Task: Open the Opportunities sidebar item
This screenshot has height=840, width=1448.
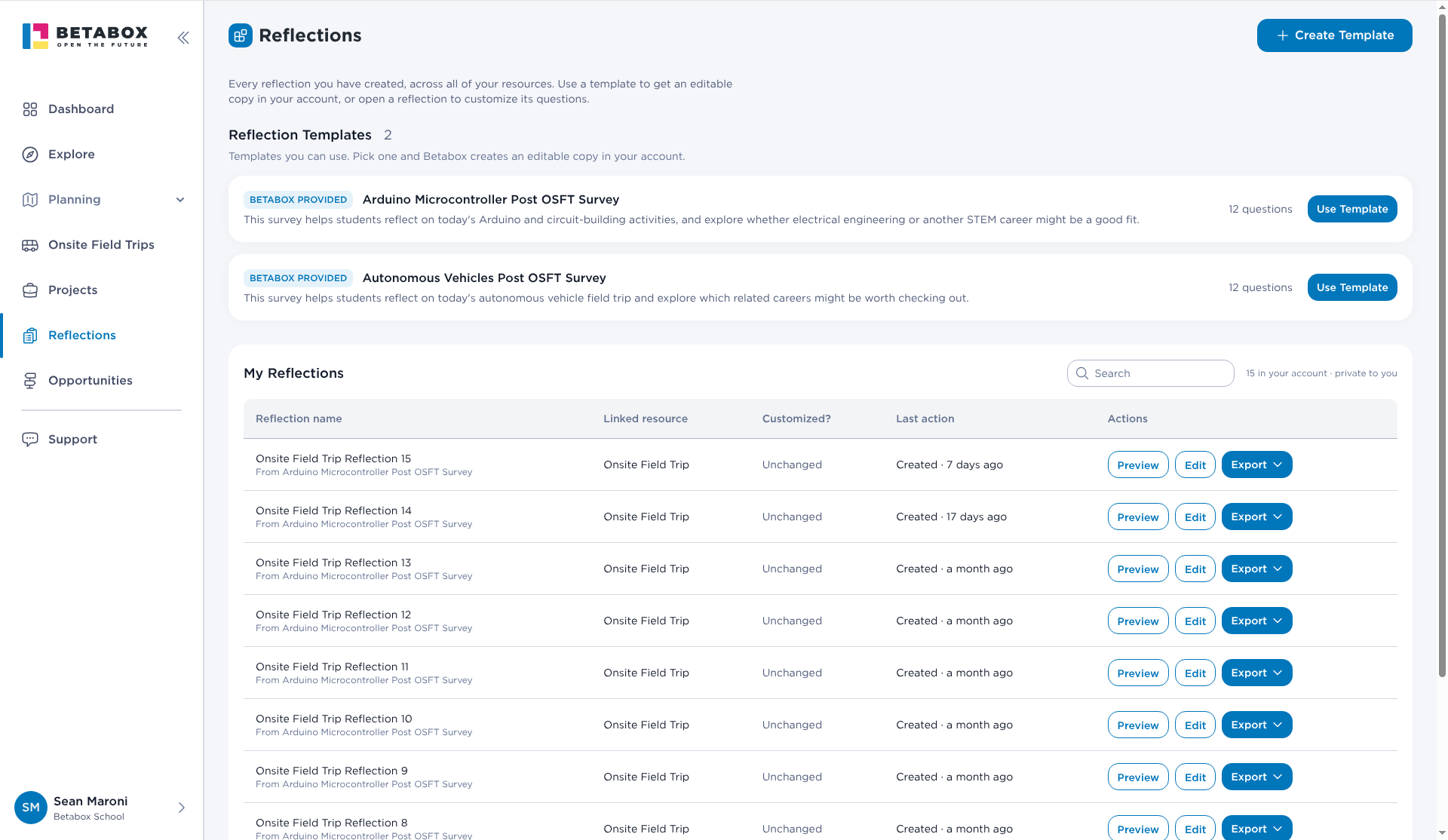Action: tap(102, 381)
